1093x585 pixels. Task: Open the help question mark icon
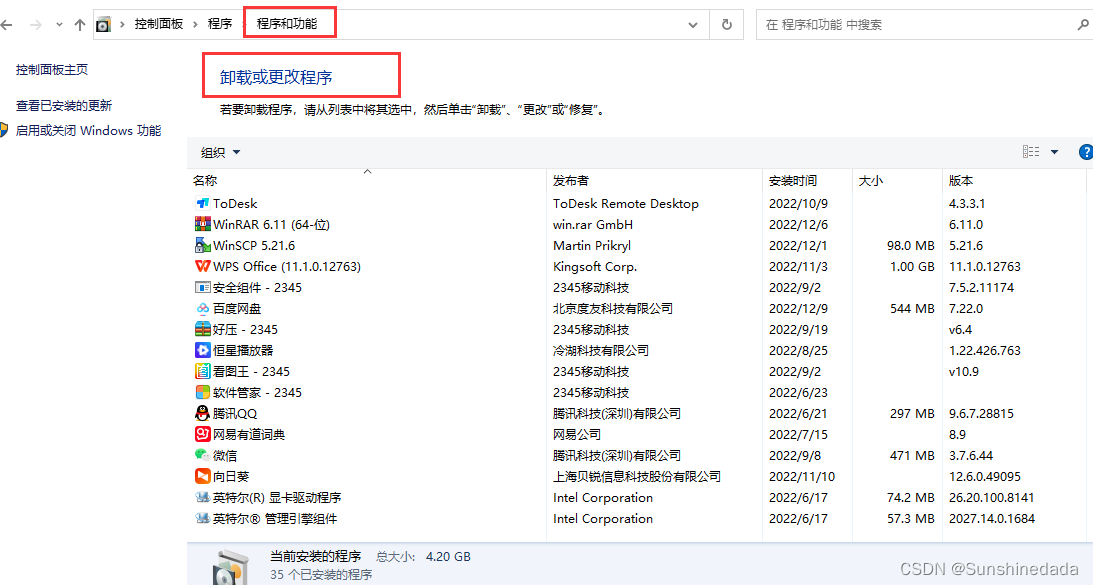pos(1086,152)
